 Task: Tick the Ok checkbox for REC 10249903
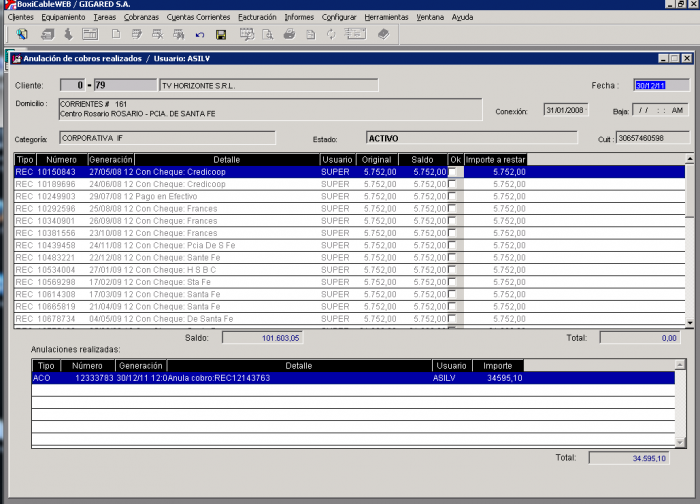454,197
